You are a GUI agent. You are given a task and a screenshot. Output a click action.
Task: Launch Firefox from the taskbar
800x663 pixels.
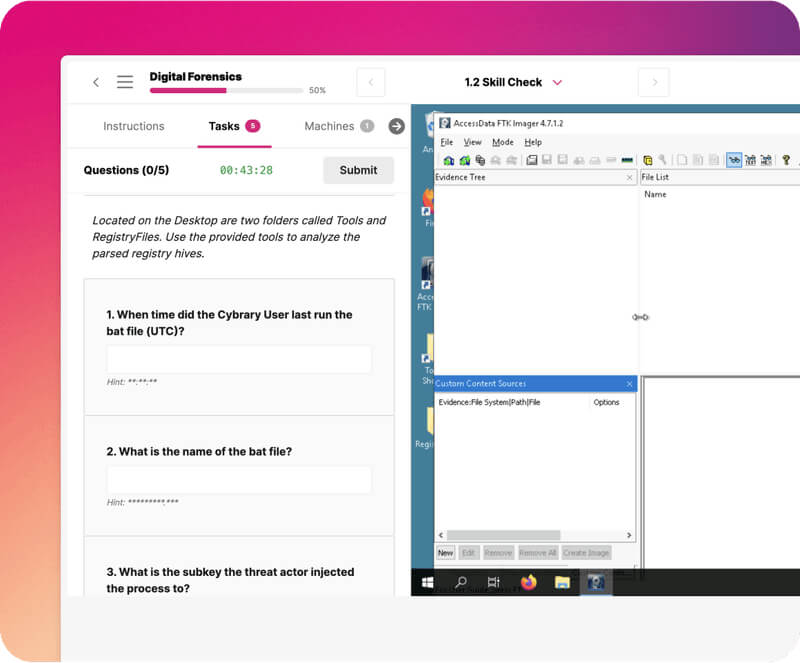pos(529,582)
